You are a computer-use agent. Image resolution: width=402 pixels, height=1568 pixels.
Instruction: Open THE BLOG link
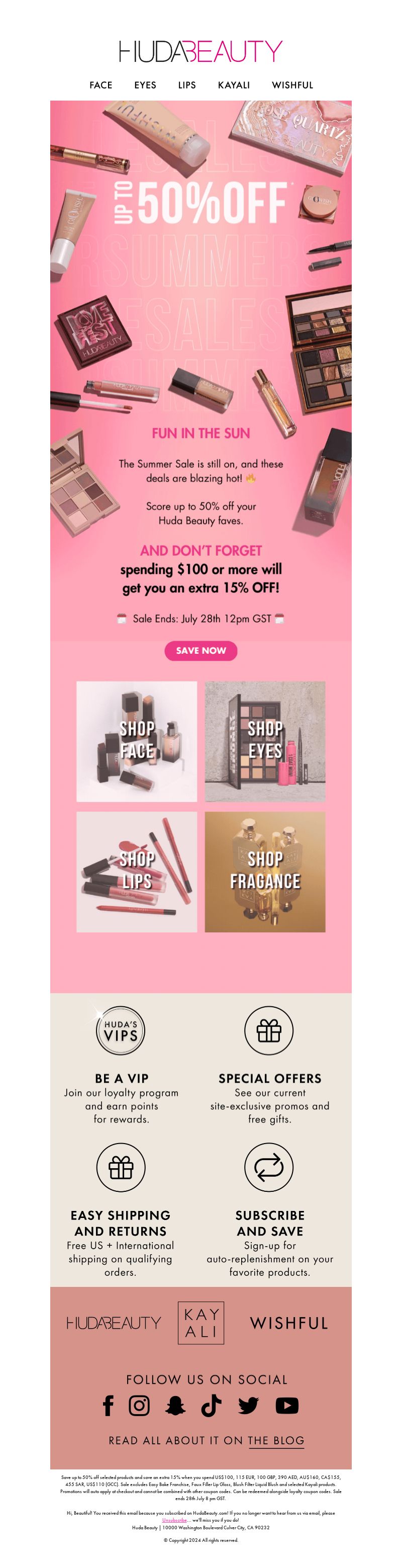point(276,1440)
